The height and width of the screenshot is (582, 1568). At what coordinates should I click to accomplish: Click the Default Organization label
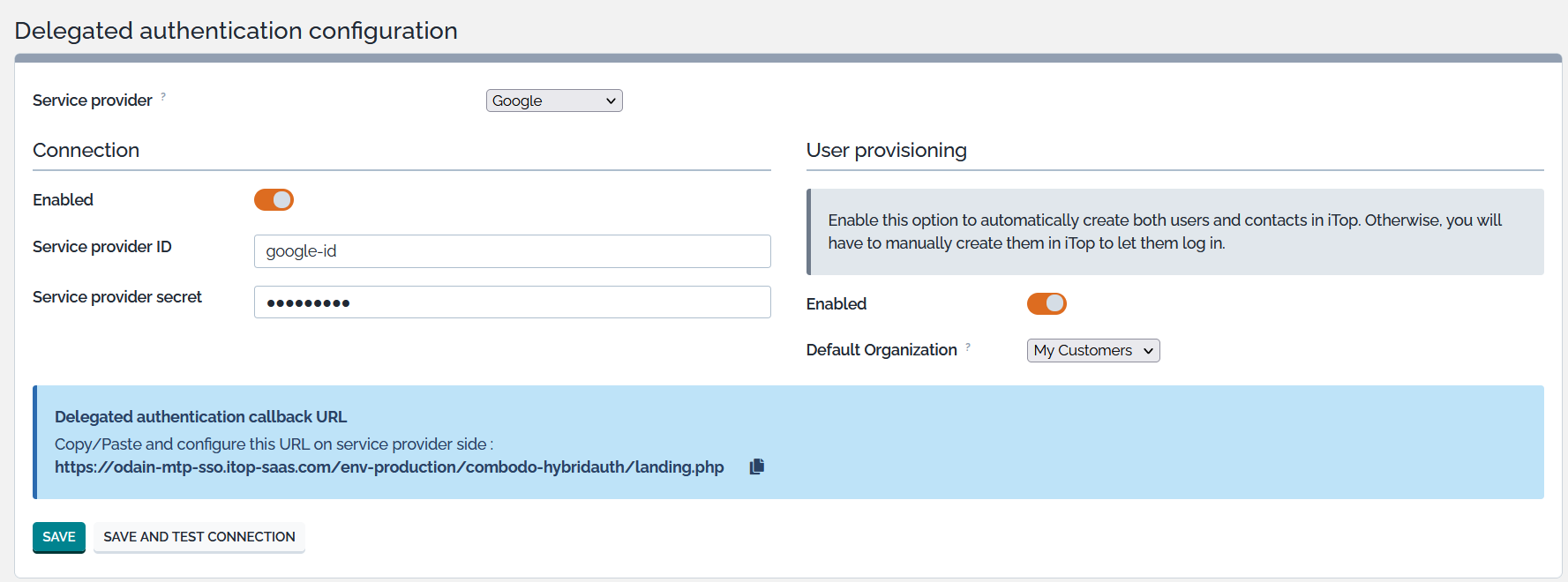[x=881, y=350]
